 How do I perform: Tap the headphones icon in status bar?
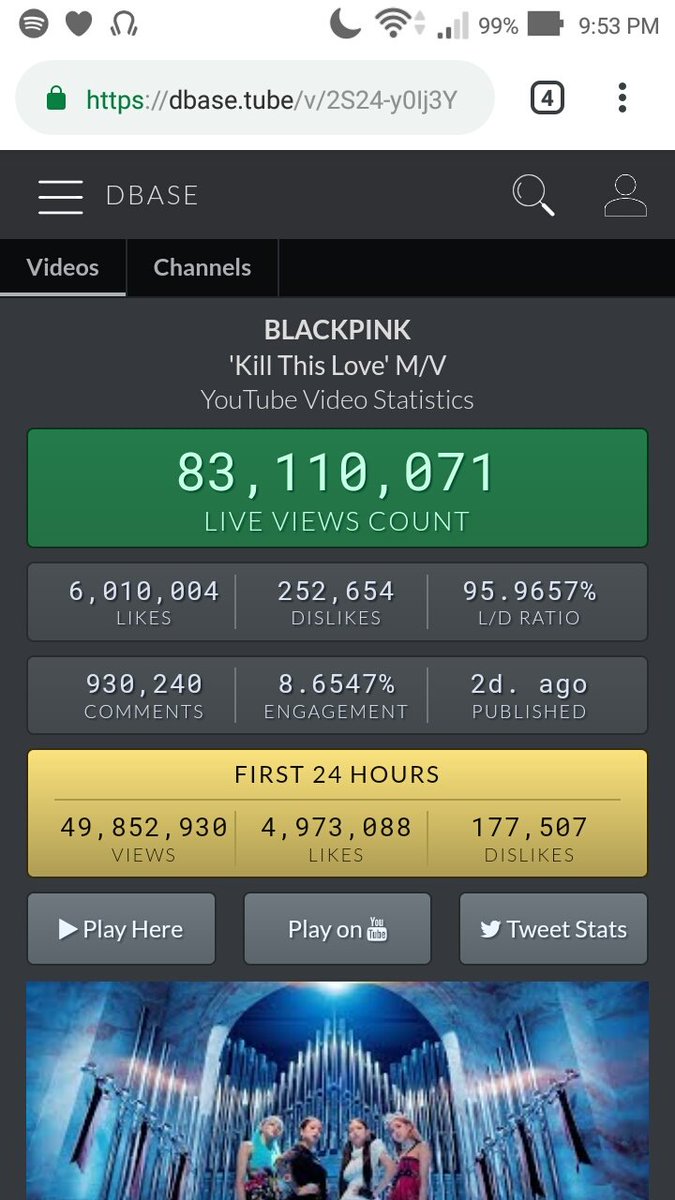pyautogui.click(x=125, y=23)
